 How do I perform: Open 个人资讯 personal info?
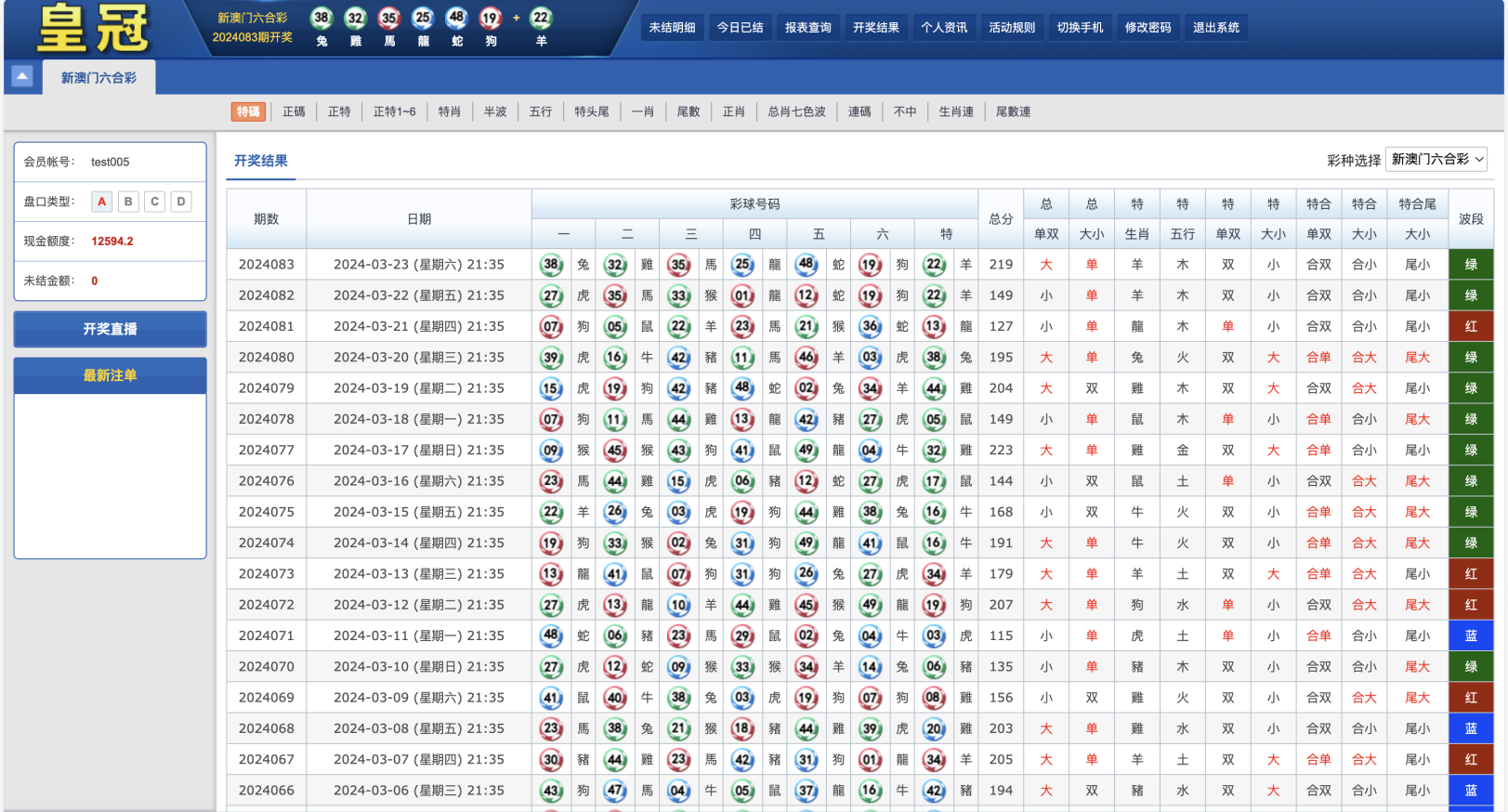(x=944, y=28)
